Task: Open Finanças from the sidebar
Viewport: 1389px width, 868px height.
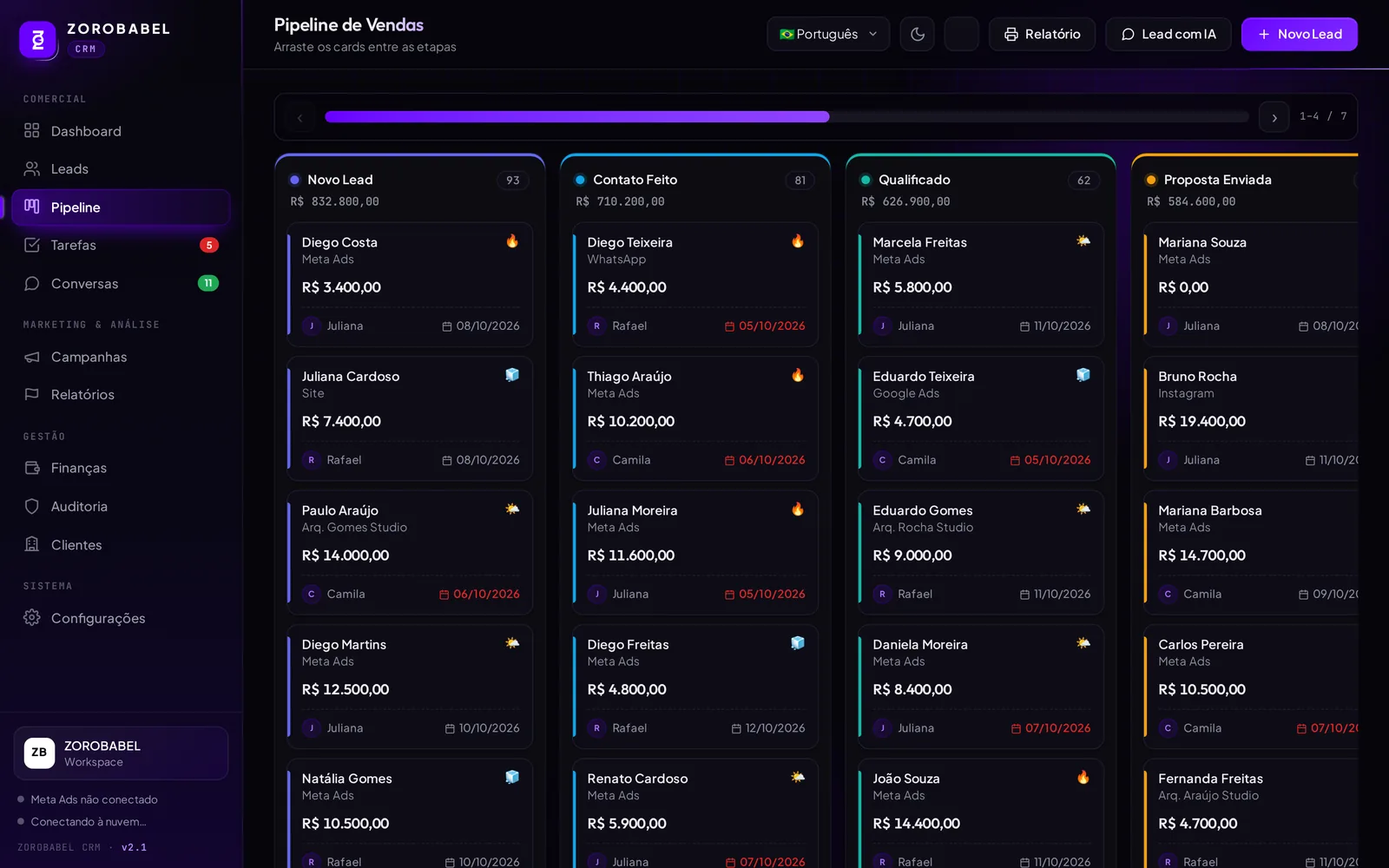Action: coord(121,468)
